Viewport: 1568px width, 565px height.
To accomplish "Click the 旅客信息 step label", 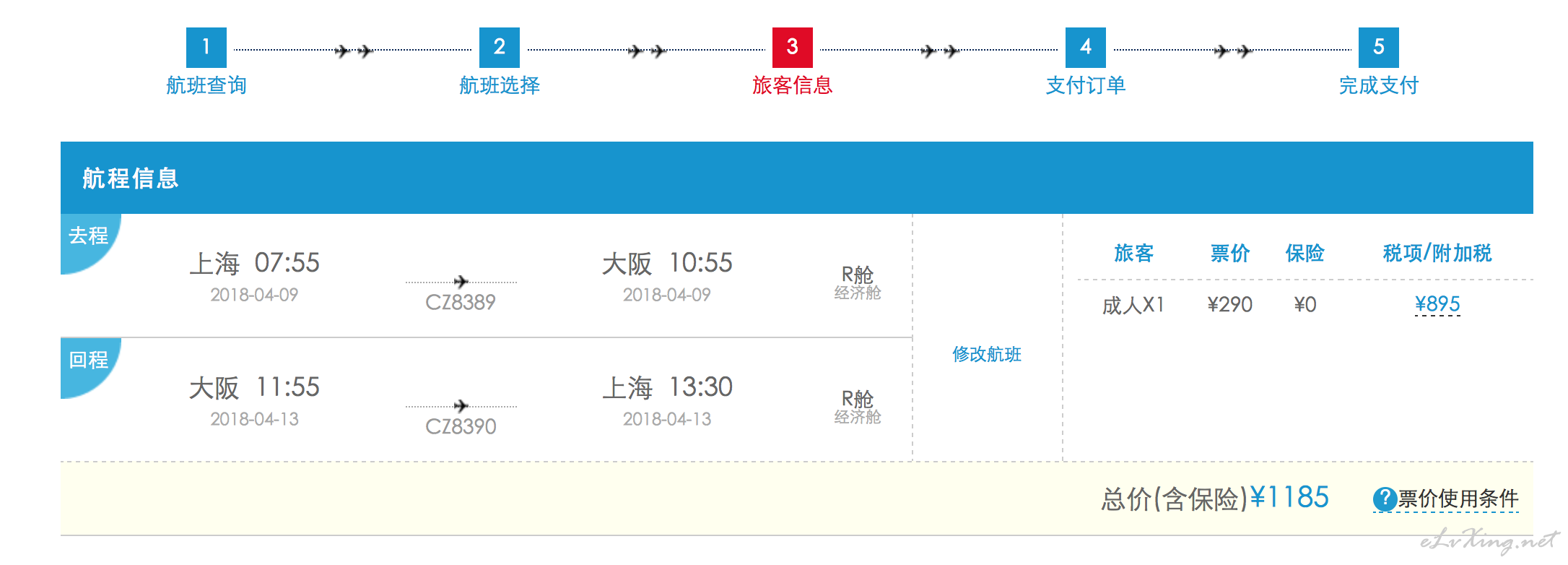I will (793, 85).
